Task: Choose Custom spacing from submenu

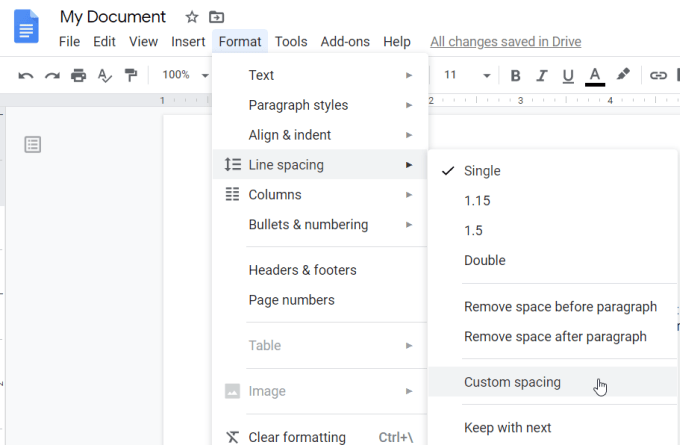Action: [x=512, y=382]
